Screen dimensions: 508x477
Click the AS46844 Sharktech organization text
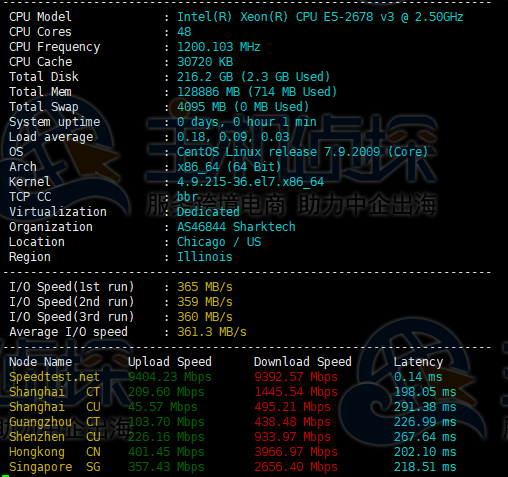[236, 227]
